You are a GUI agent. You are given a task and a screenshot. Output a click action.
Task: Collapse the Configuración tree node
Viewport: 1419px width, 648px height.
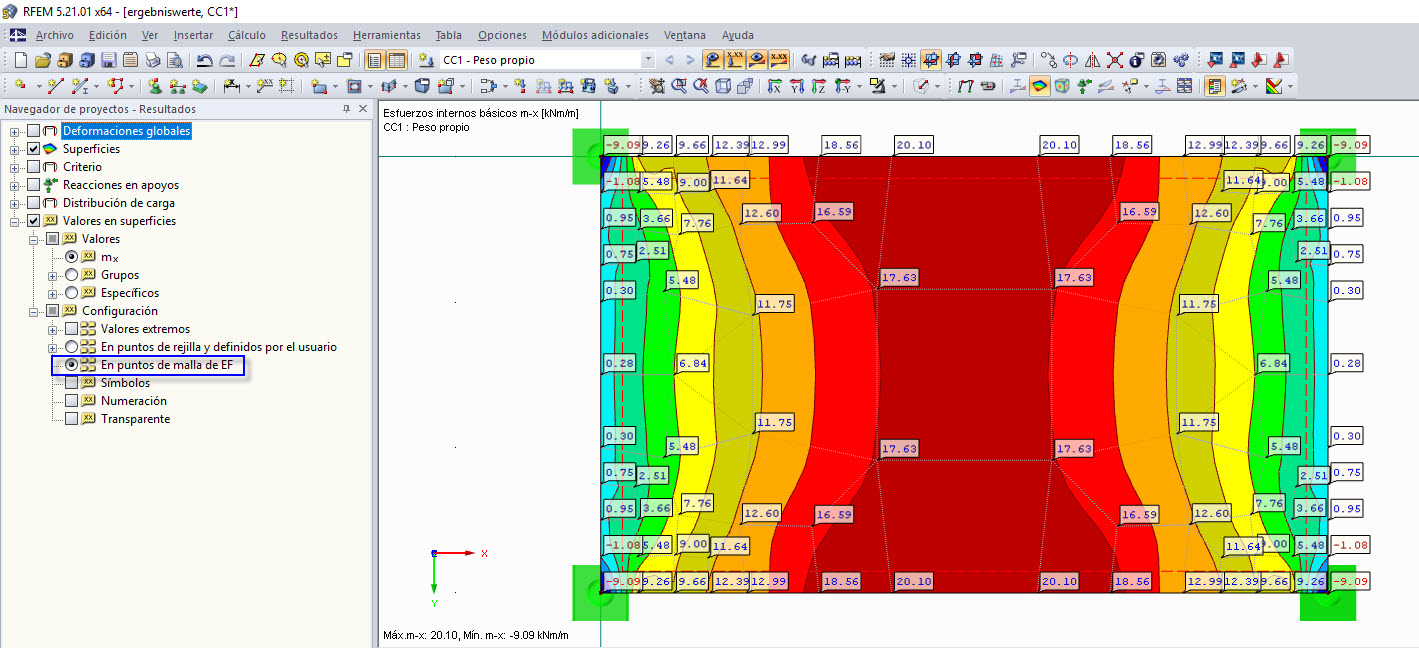point(33,311)
